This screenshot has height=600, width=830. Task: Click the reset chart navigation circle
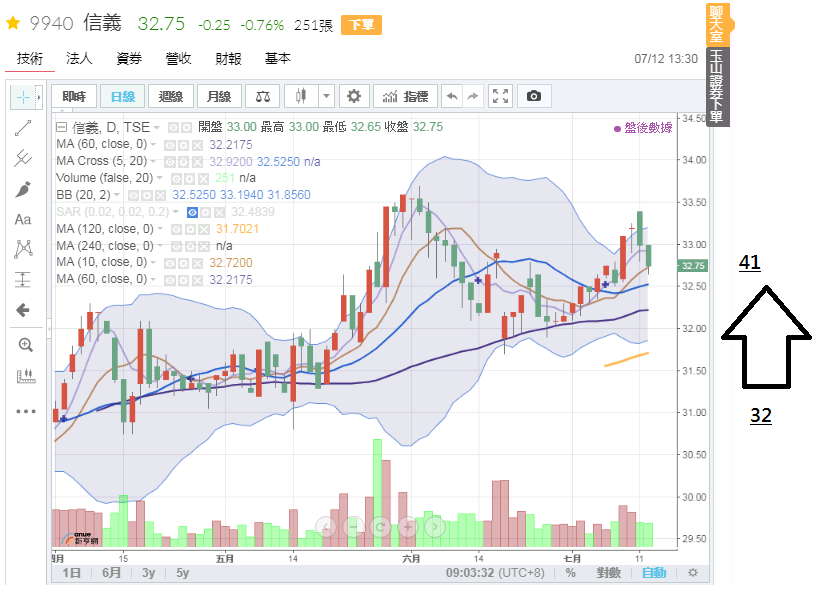[380, 526]
